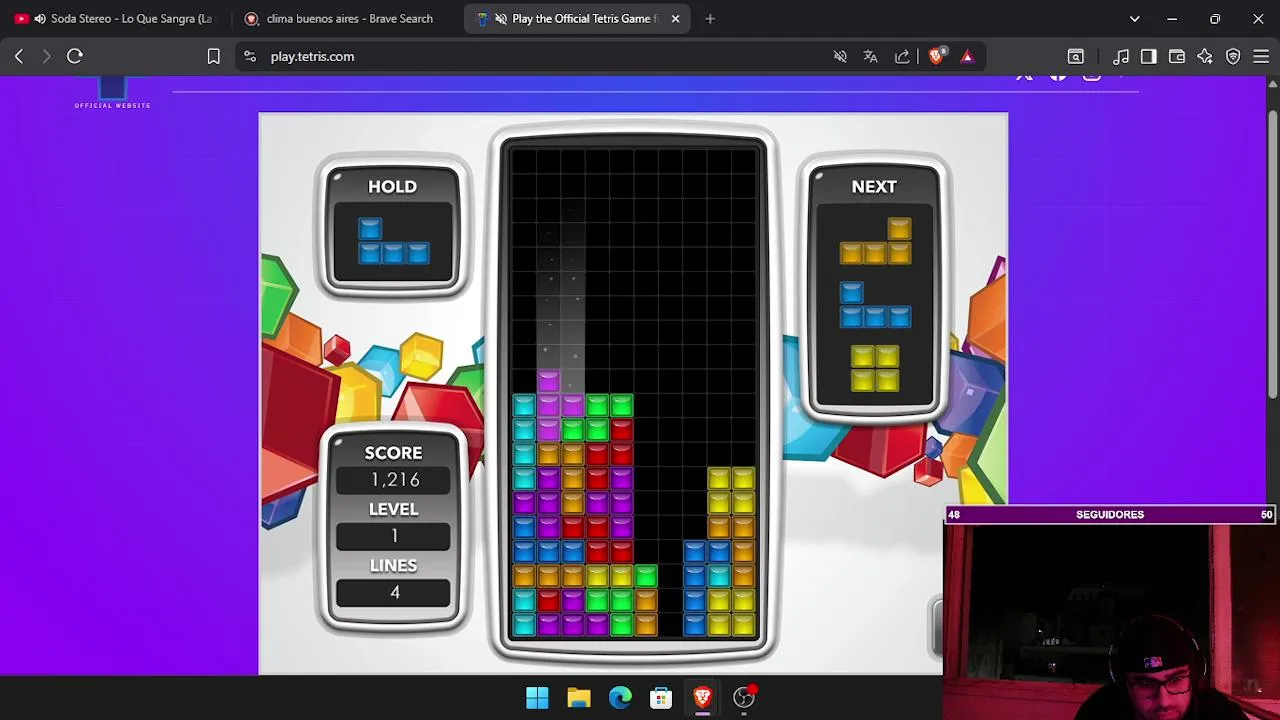This screenshot has height=720, width=1280.
Task: Select the Play the Official Tetris Game tab
Action: point(577,19)
